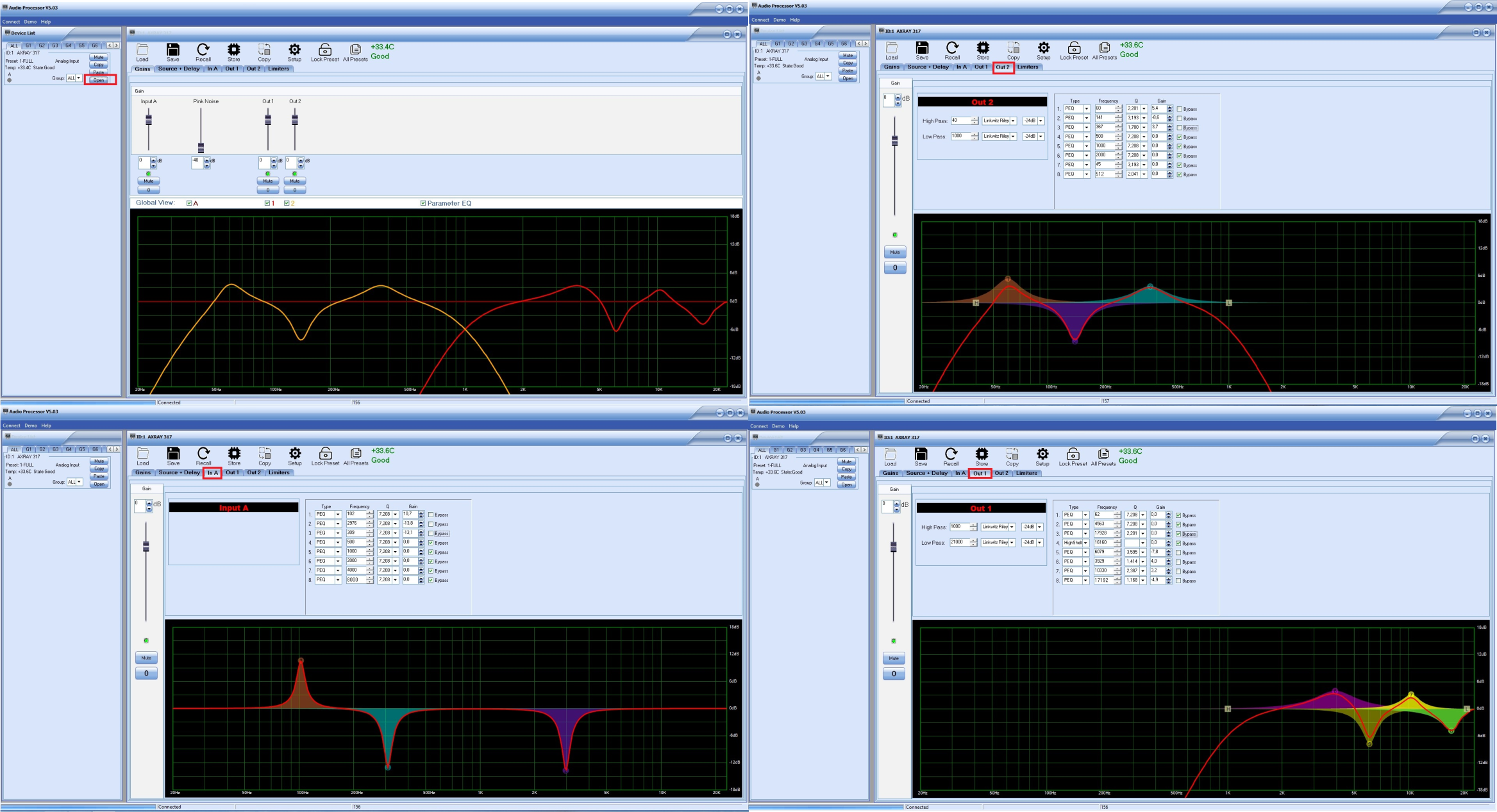The image size is (1497, 812).
Task: Click the Store chip icon in the Out 1 window
Action: (x=982, y=454)
